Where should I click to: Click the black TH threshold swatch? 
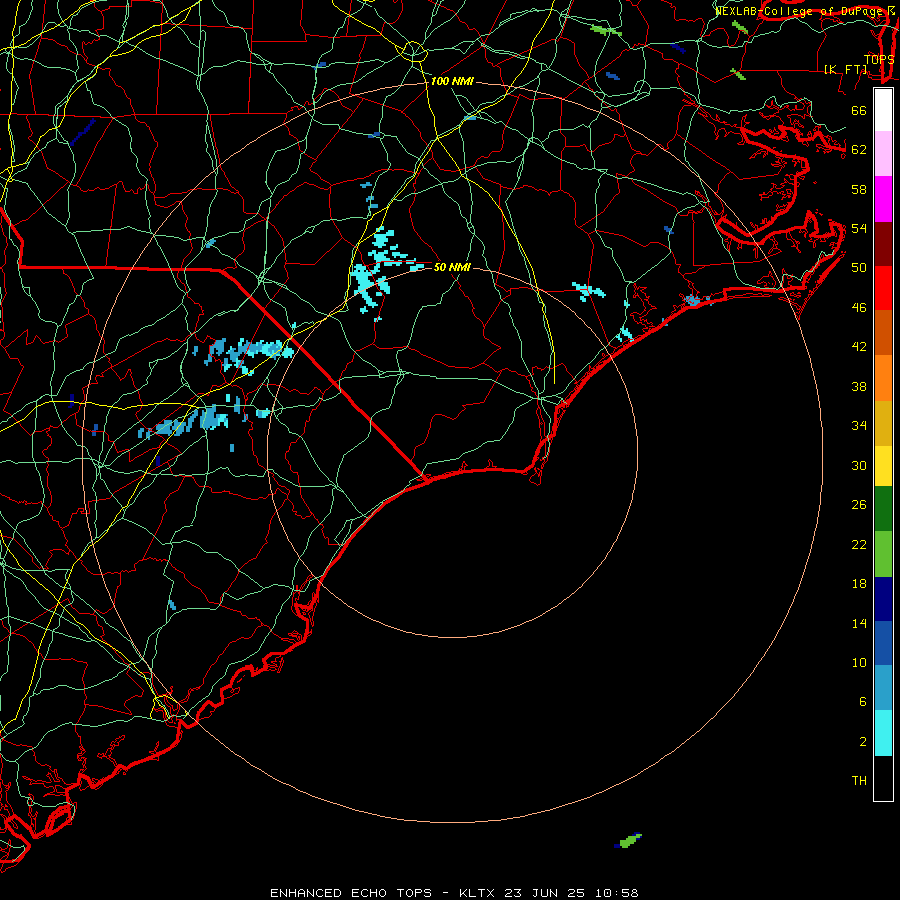coord(883,778)
